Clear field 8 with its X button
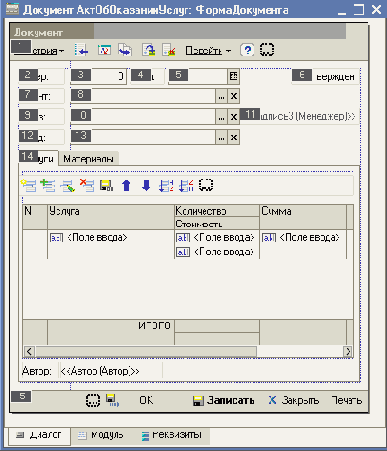 pyautogui.click(x=234, y=96)
